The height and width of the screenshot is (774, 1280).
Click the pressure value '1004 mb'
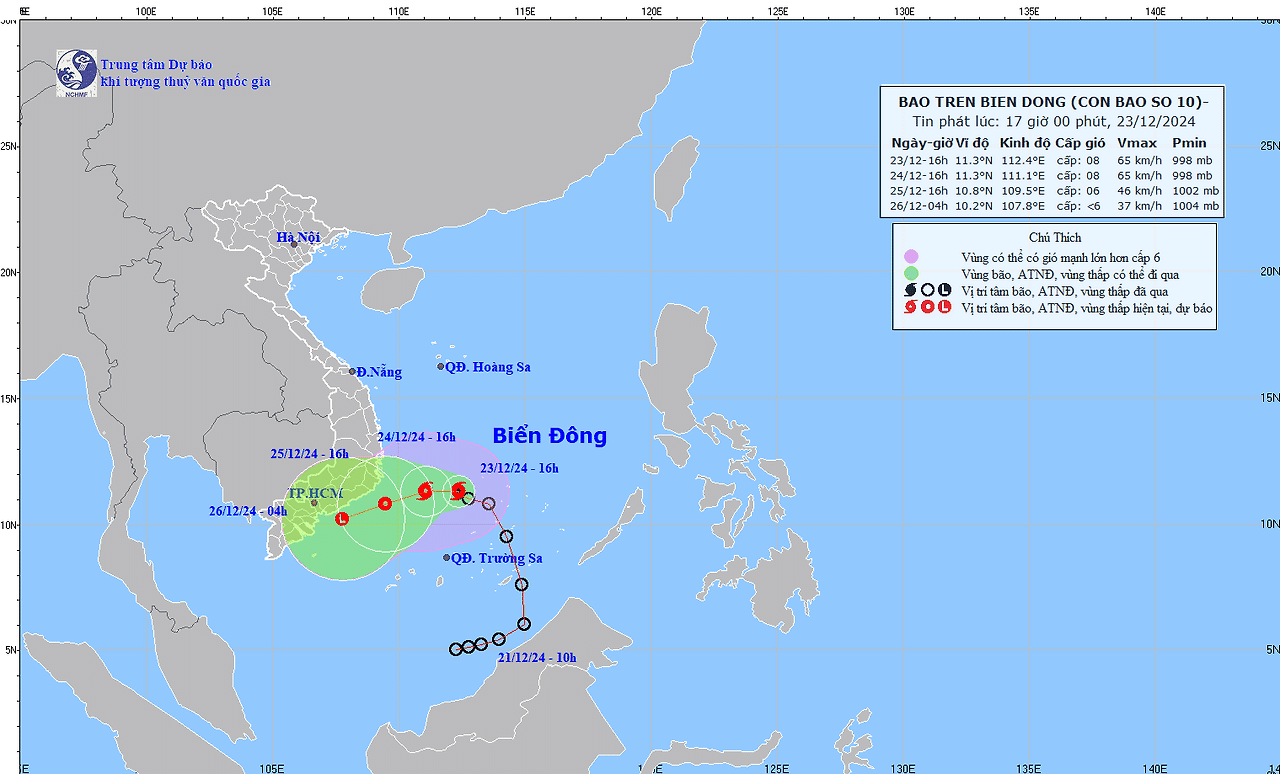pos(1196,206)
